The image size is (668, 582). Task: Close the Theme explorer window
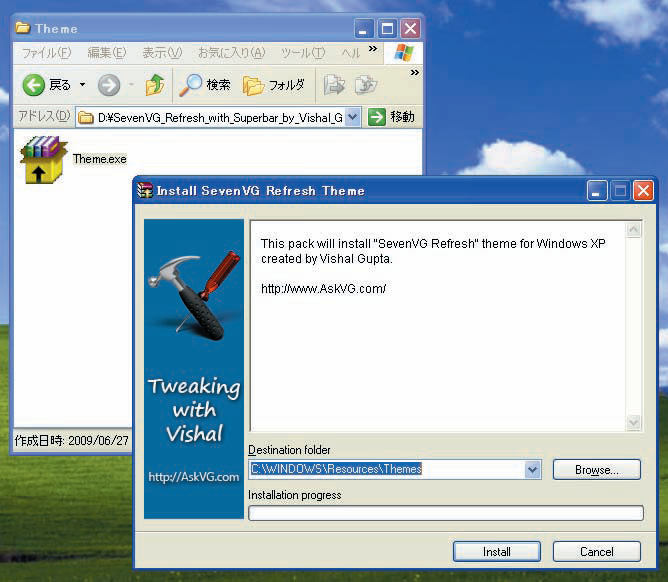410,29
